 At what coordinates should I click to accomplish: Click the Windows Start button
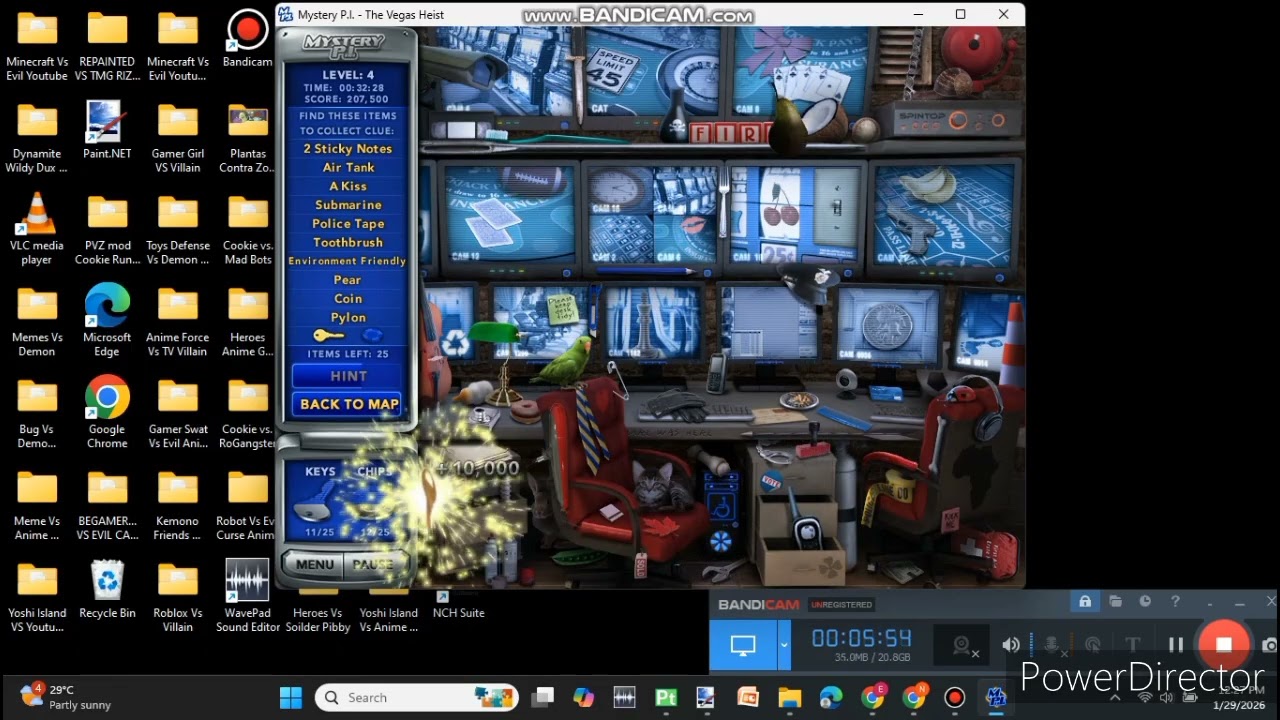point(290,697)
